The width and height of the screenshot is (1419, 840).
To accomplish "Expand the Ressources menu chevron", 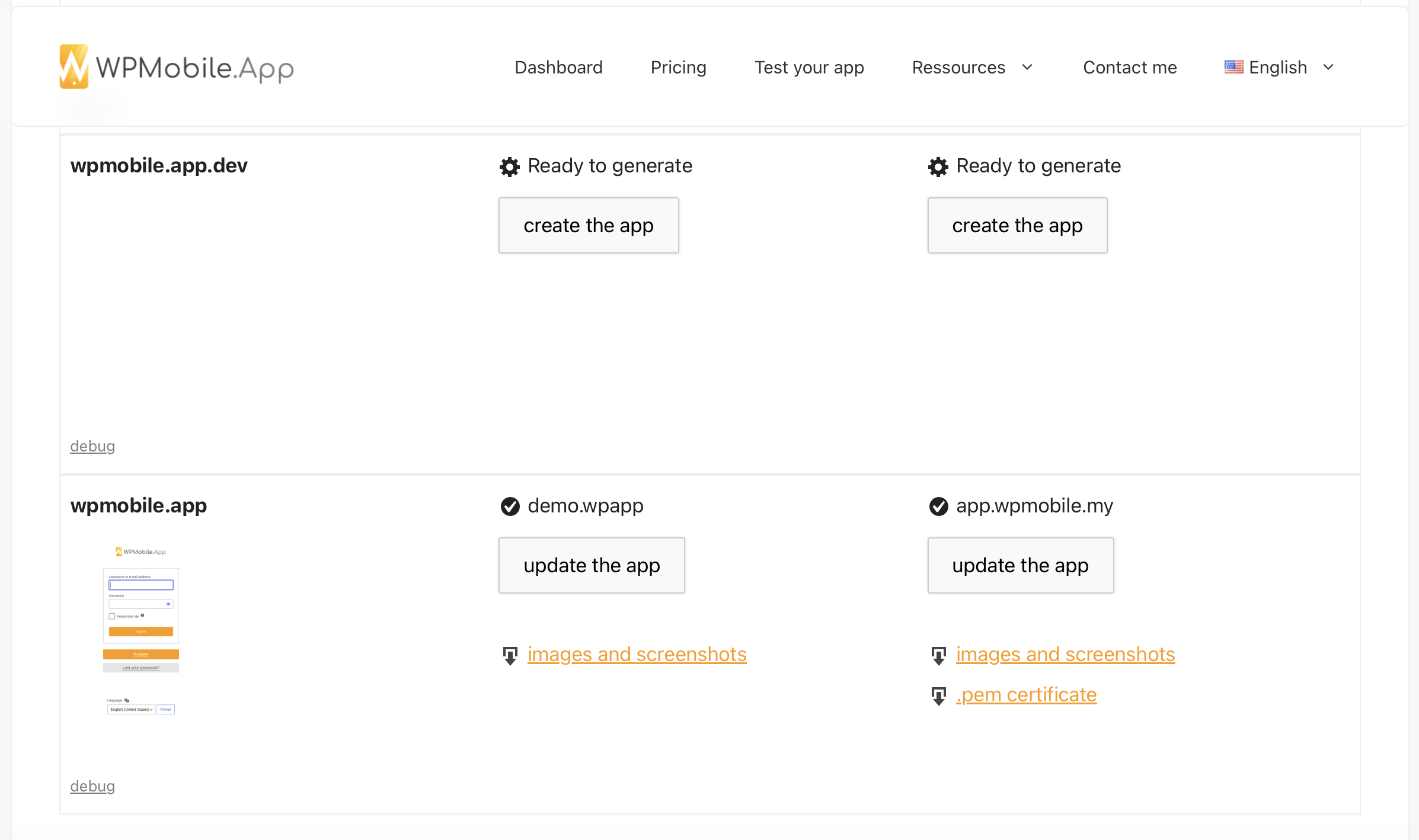I will pos(1027,67).
